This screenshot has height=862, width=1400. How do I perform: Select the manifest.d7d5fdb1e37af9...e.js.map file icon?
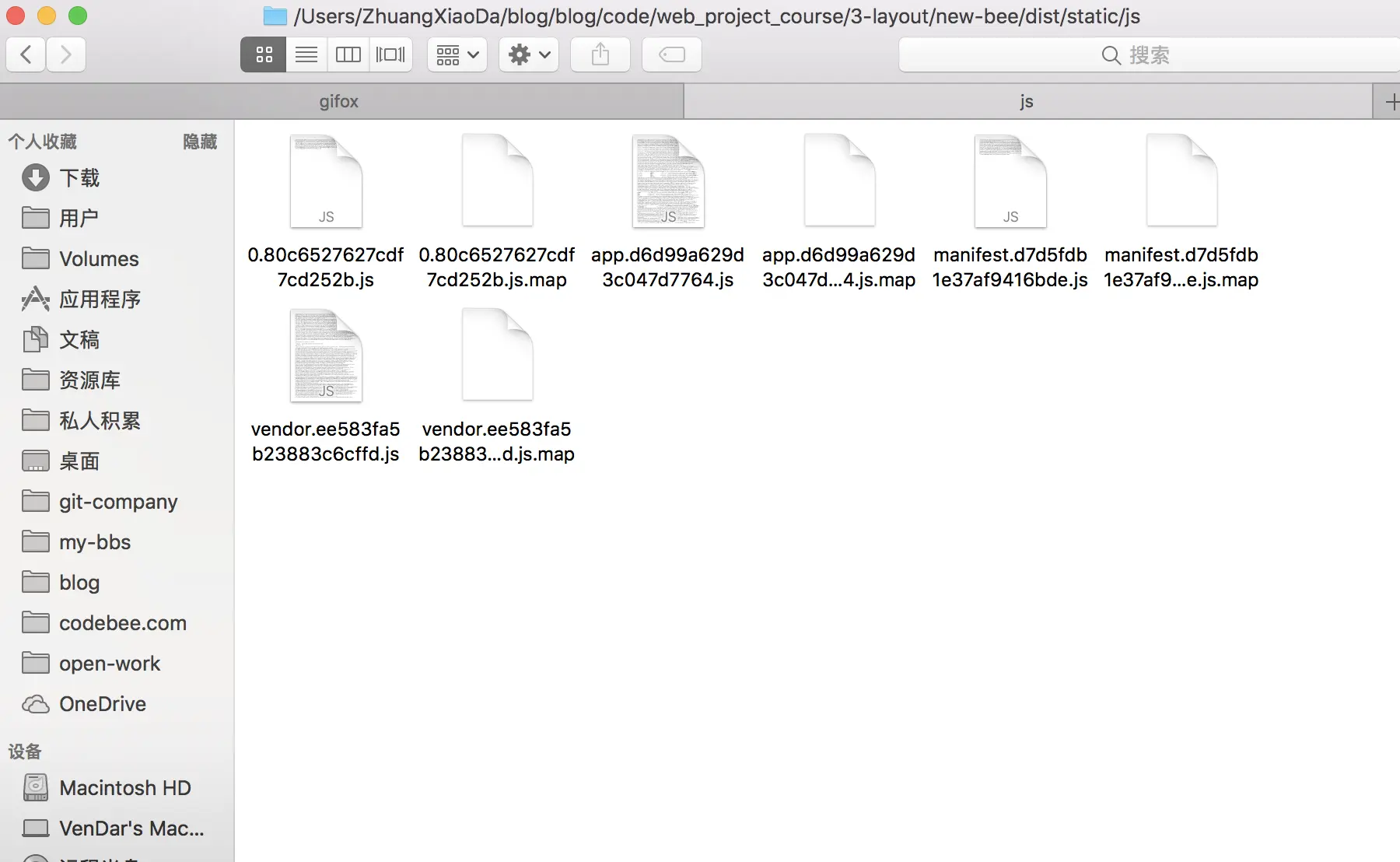coord(1181,181)
